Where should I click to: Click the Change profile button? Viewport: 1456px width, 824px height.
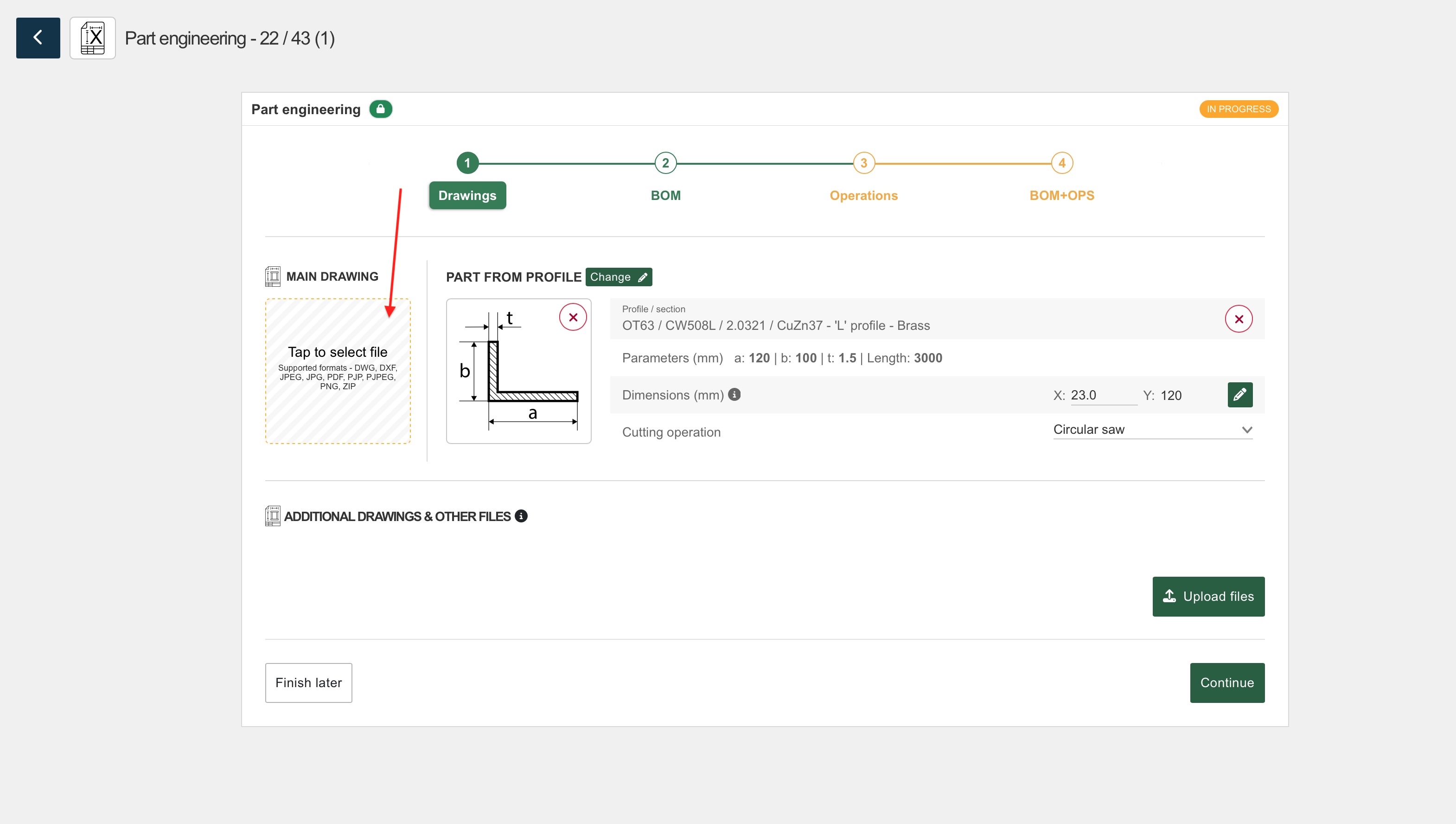(618, 277)
